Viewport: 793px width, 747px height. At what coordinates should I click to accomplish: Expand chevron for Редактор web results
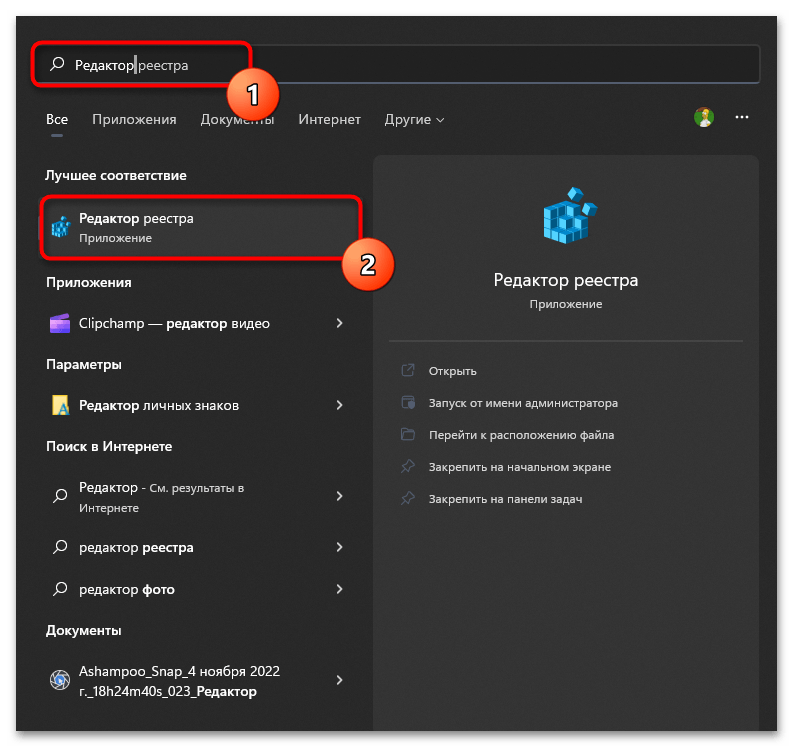[x=339, y=496]
